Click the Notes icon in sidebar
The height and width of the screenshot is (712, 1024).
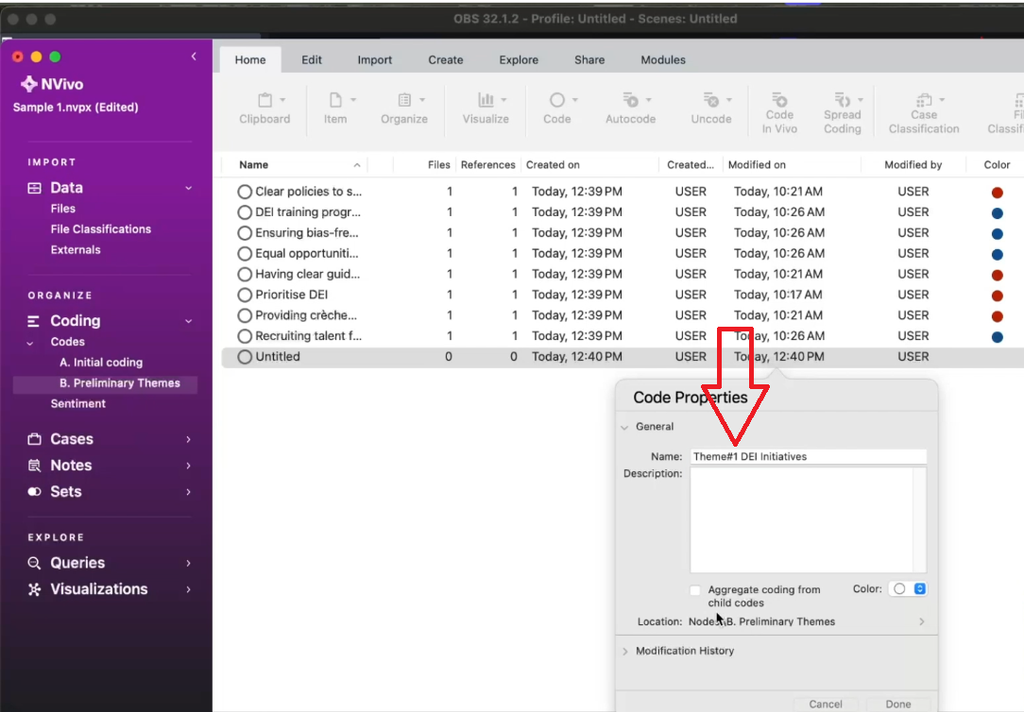[x=35, y=465]
